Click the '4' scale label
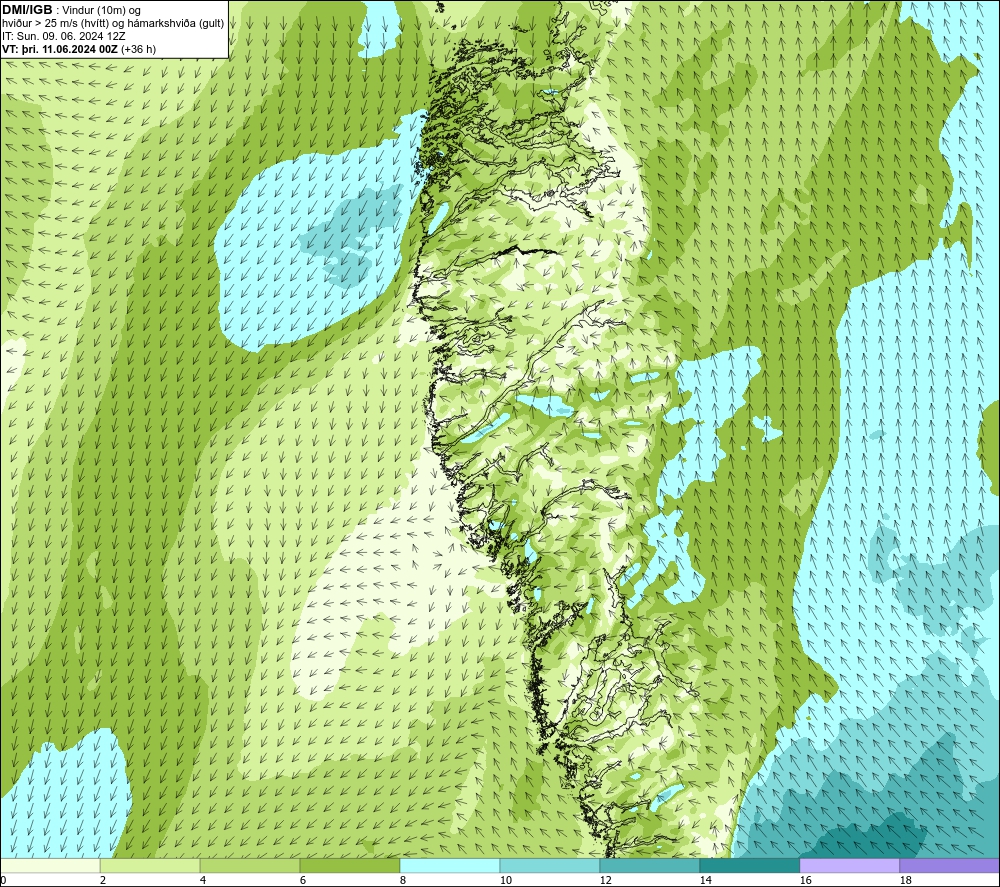1000x887 pixels. [x=203, y=881]
